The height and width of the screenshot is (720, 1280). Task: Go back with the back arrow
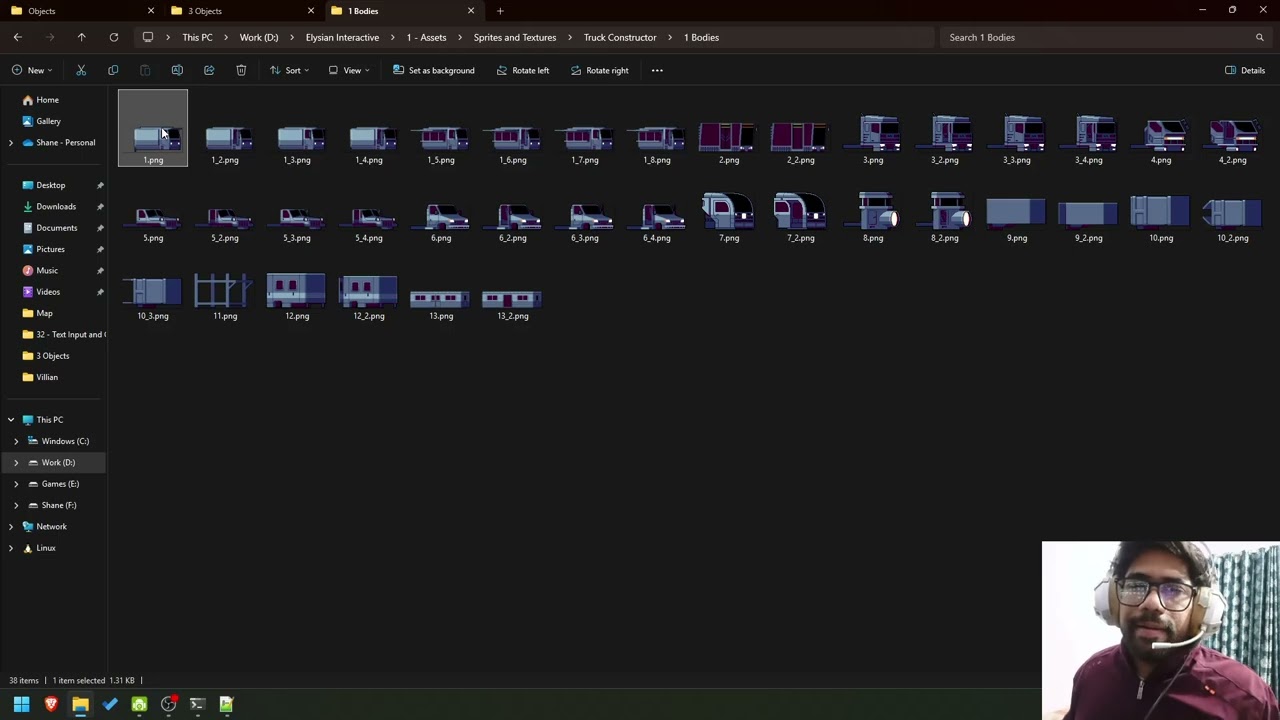(17, 37)
